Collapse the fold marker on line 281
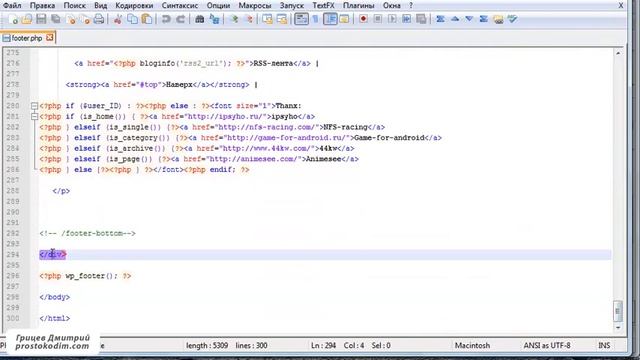This screenshot has width=640, height=360. coord(34,117)
